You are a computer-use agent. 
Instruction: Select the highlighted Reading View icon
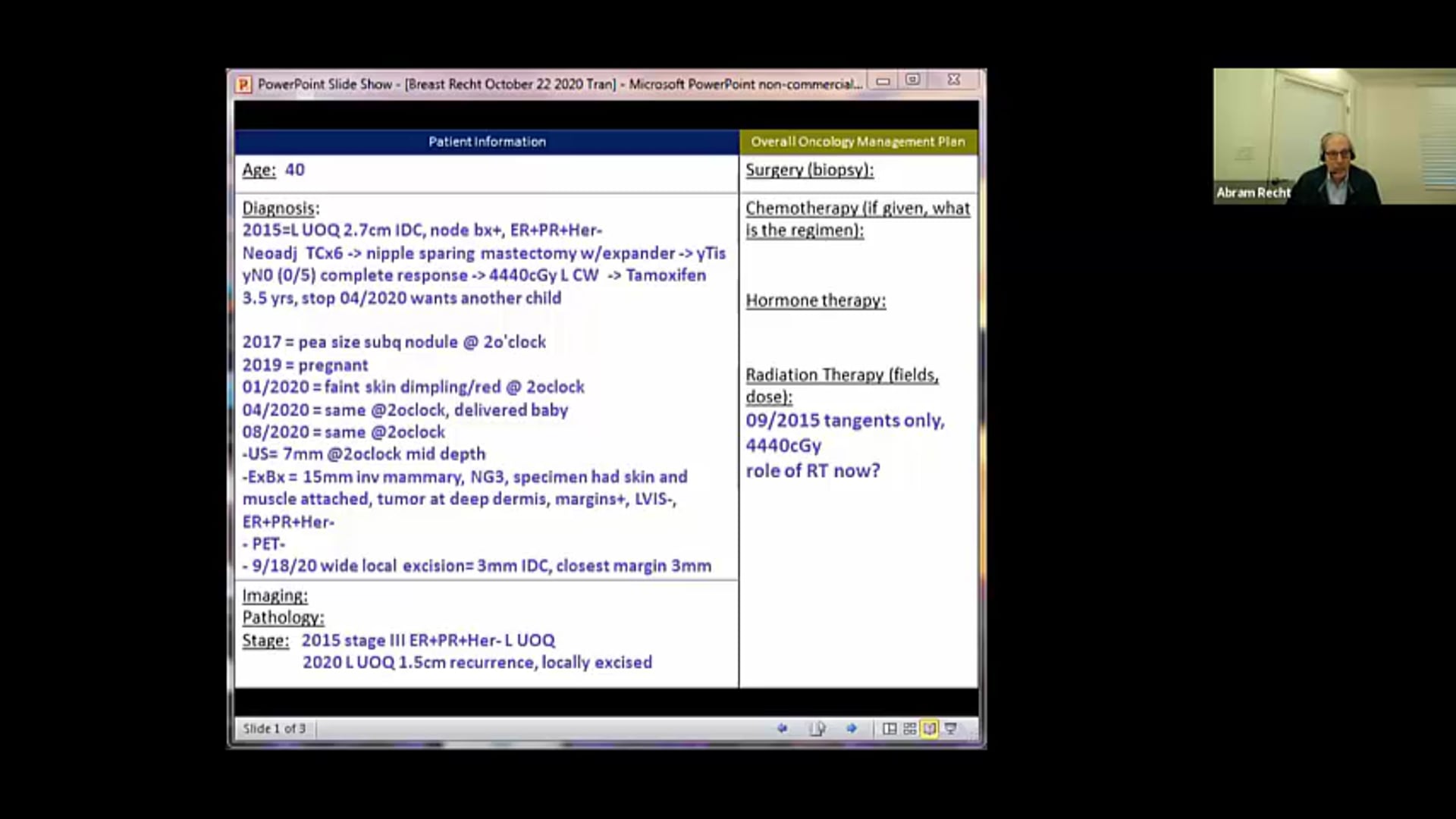pos(930,728)
